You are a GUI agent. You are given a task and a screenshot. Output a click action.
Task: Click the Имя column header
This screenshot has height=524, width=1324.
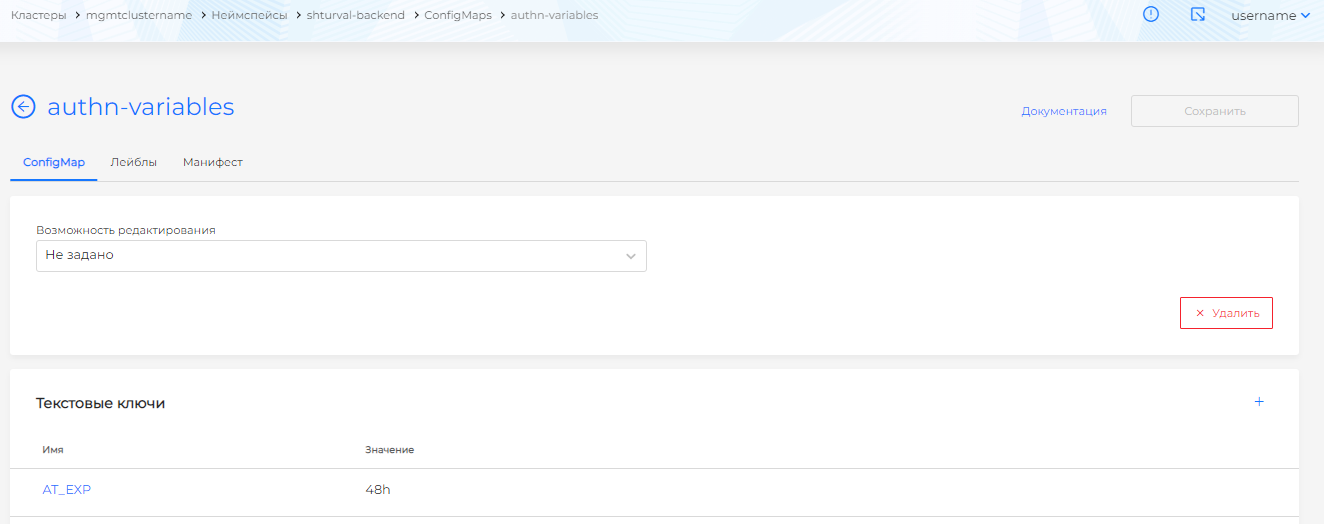53,450
